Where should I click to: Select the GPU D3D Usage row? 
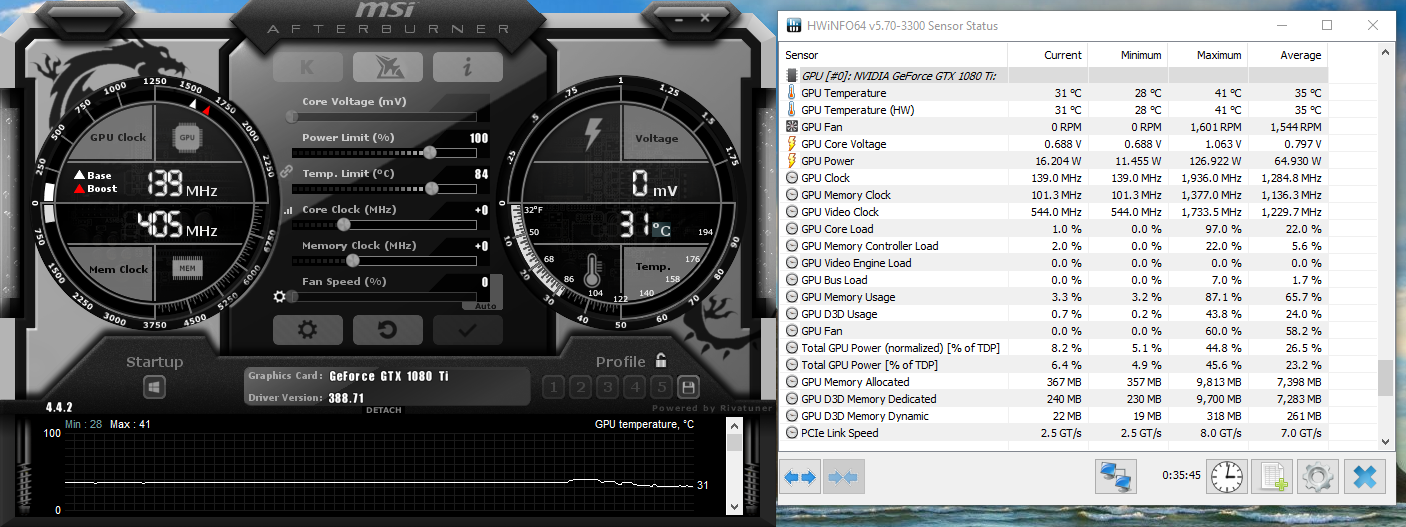pyautogui.click(x=1054, y=314)
